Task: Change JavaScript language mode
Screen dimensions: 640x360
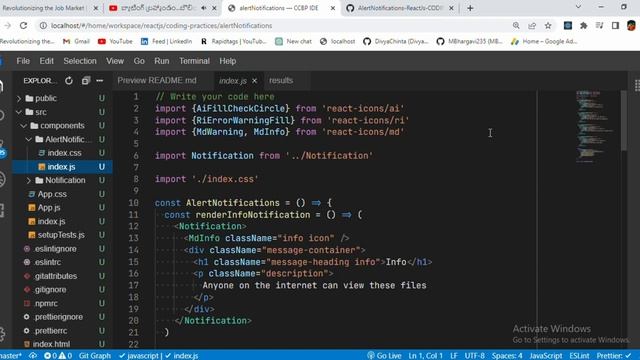Action: (x=546, y=356)
